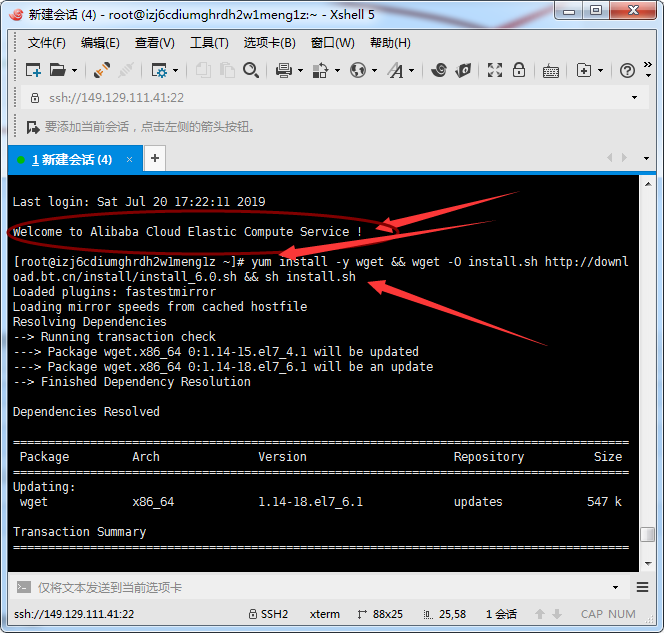Click the Lock screen padlock icon
Viewport: 664px width, 633px height.
520,70
